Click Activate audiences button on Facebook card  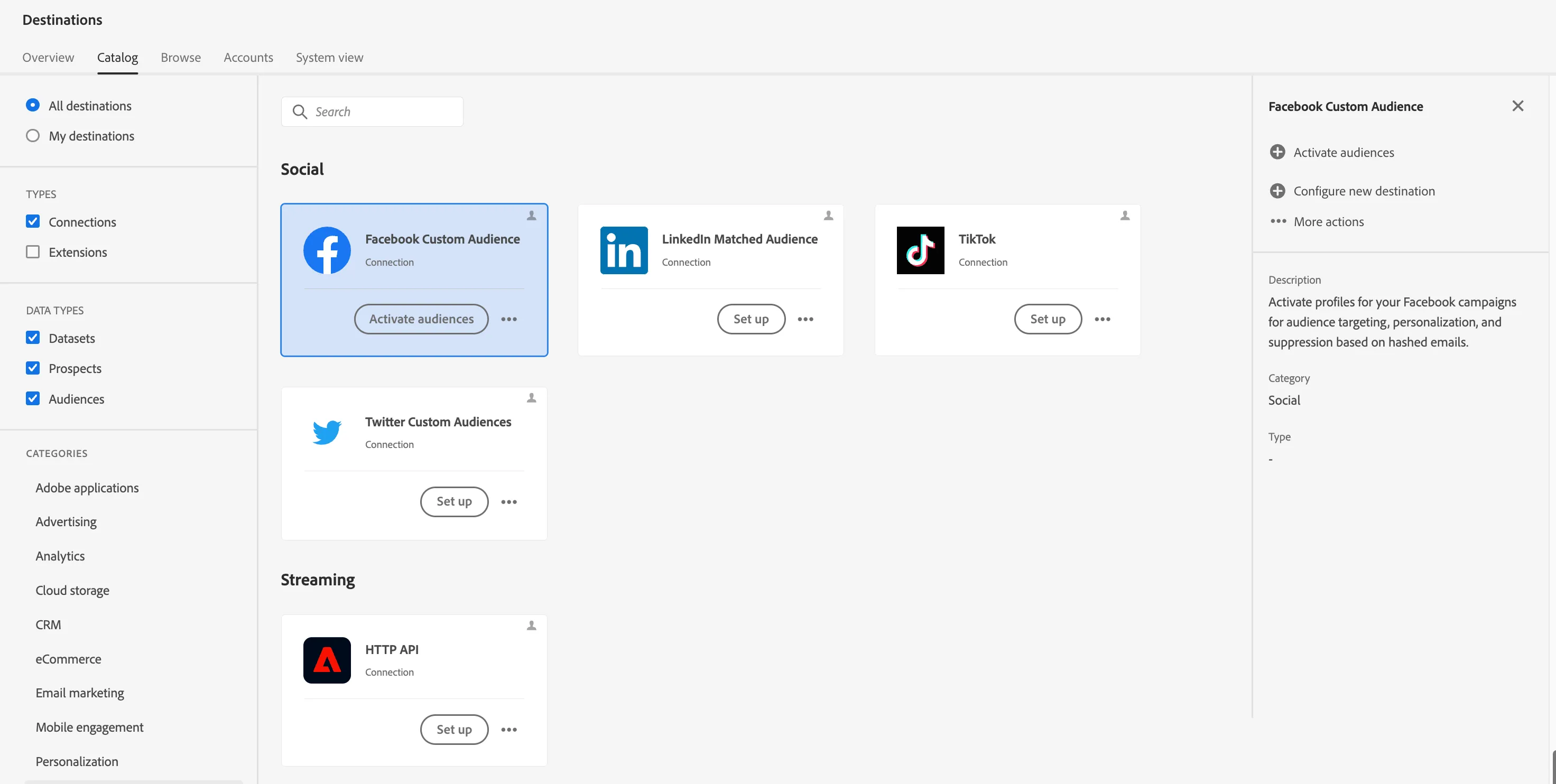(x=421, y=319)
